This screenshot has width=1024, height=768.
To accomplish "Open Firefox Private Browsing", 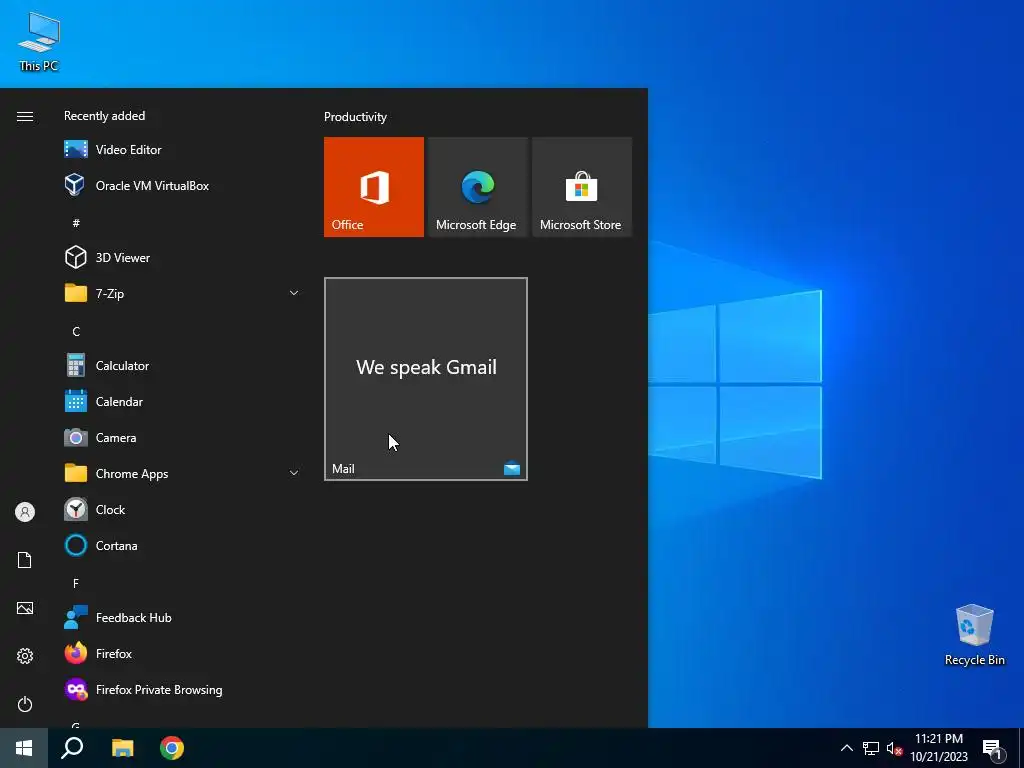I will pos(182,690).
